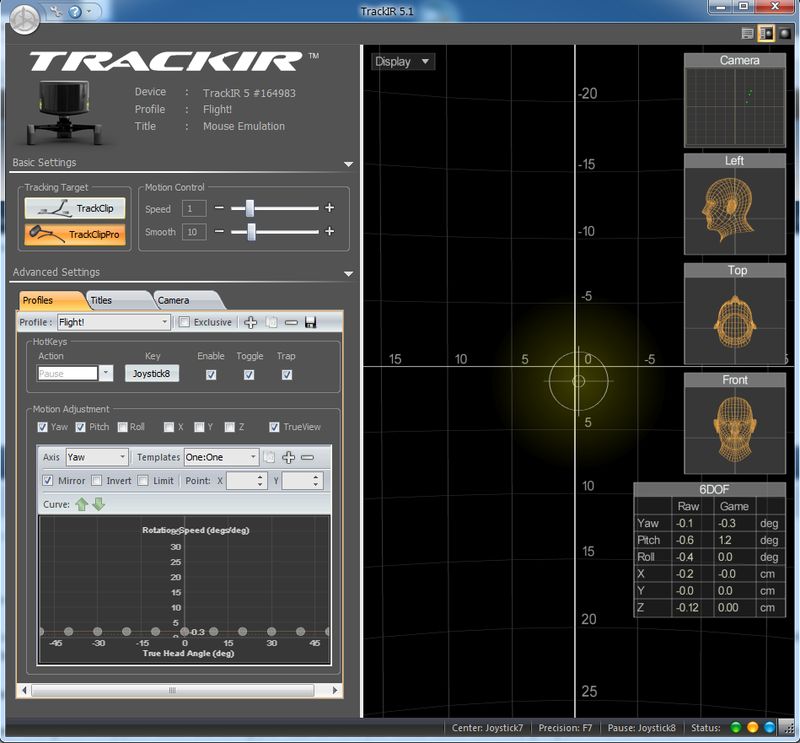This screenshot has height=743, width=800.
Task: Check the Limit curve option
Action: pos(143,481)
